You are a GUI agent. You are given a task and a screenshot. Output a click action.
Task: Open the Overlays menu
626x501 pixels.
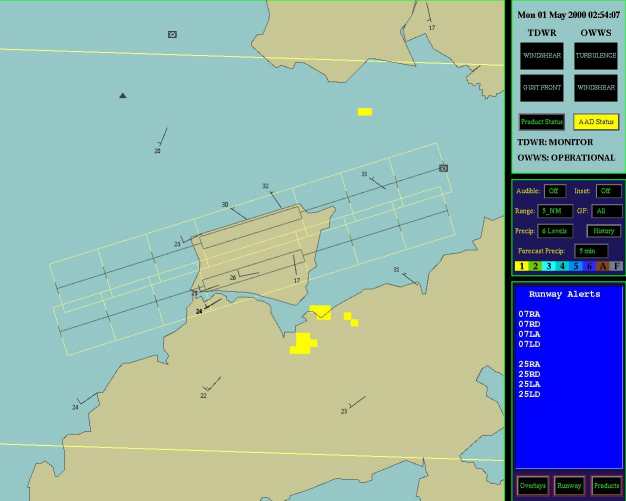pos(532,485)
